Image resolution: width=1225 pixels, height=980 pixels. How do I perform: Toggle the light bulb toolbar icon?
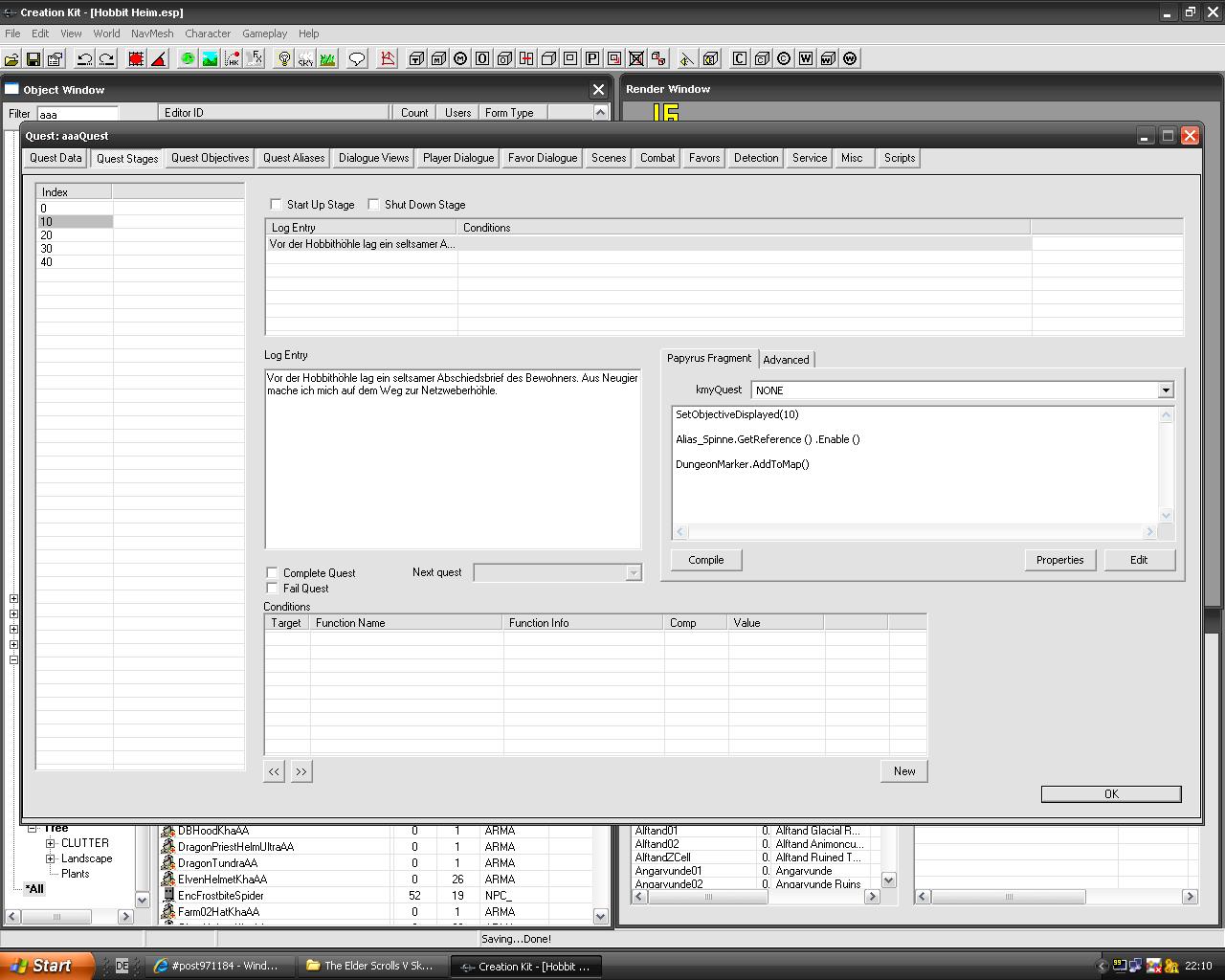(284, 59)
